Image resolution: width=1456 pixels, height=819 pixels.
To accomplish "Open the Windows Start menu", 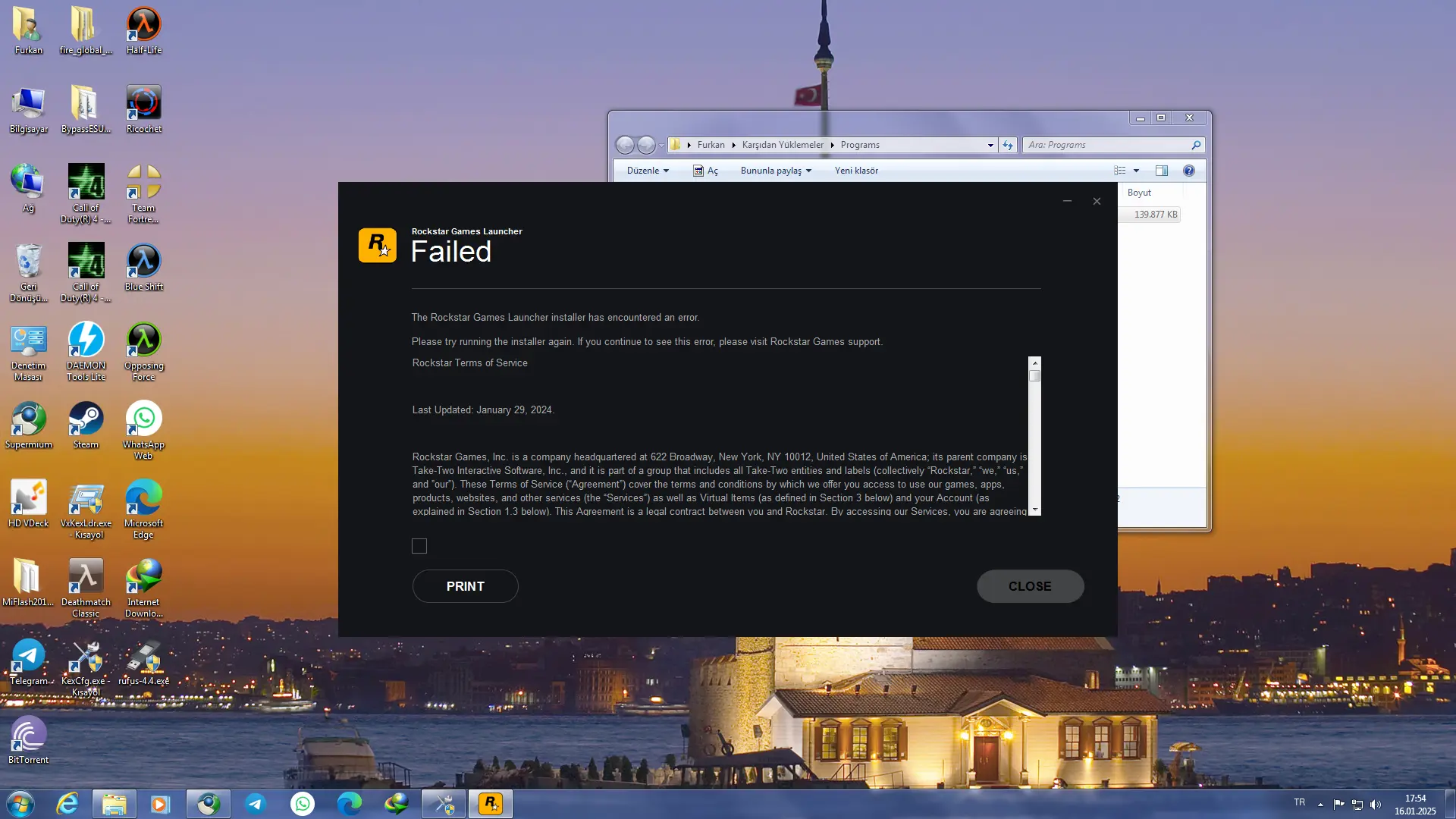I will (20, 803).
